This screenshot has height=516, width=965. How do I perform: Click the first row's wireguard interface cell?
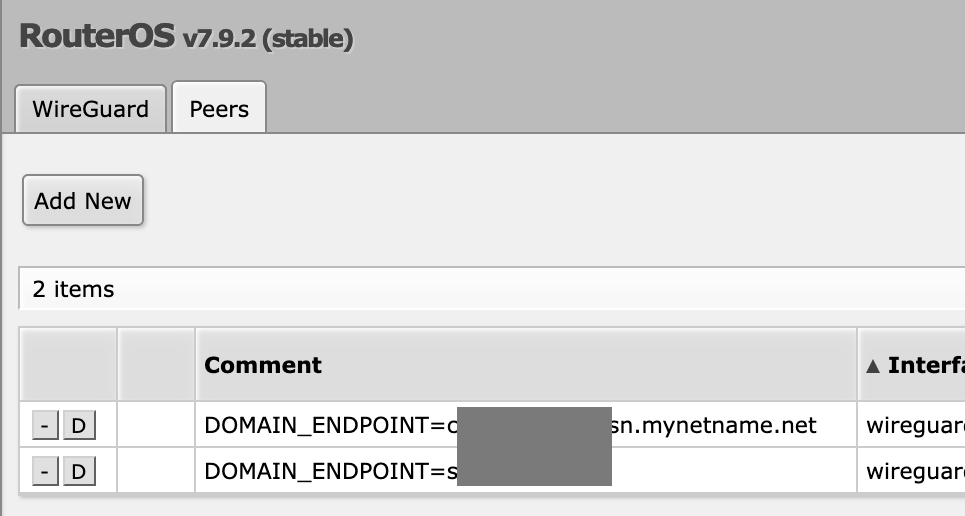tap(914, 426)
